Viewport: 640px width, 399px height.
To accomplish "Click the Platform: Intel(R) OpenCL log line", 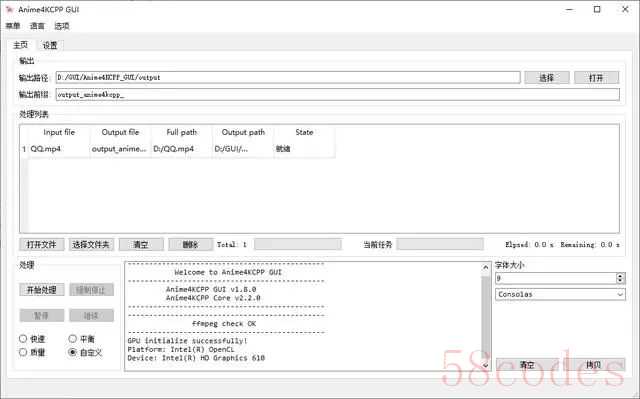I will [x=181, y=349].
